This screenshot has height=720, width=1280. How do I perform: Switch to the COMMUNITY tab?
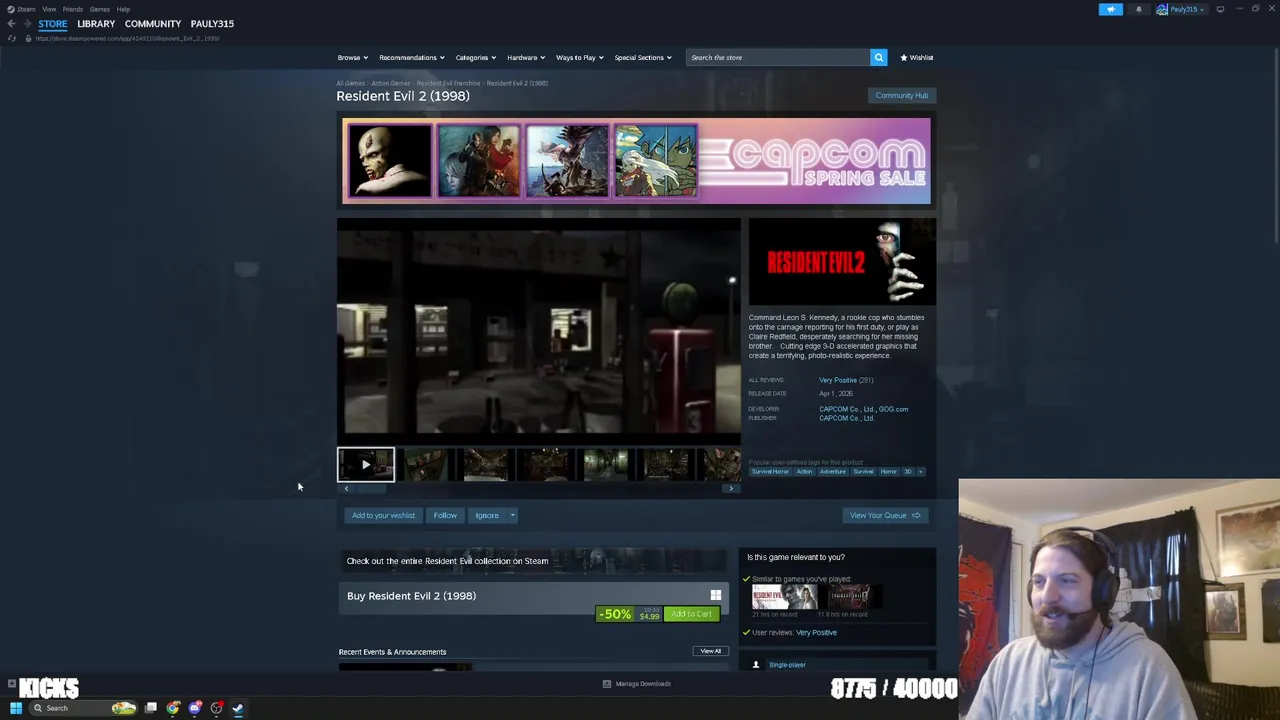pos(153,24)
